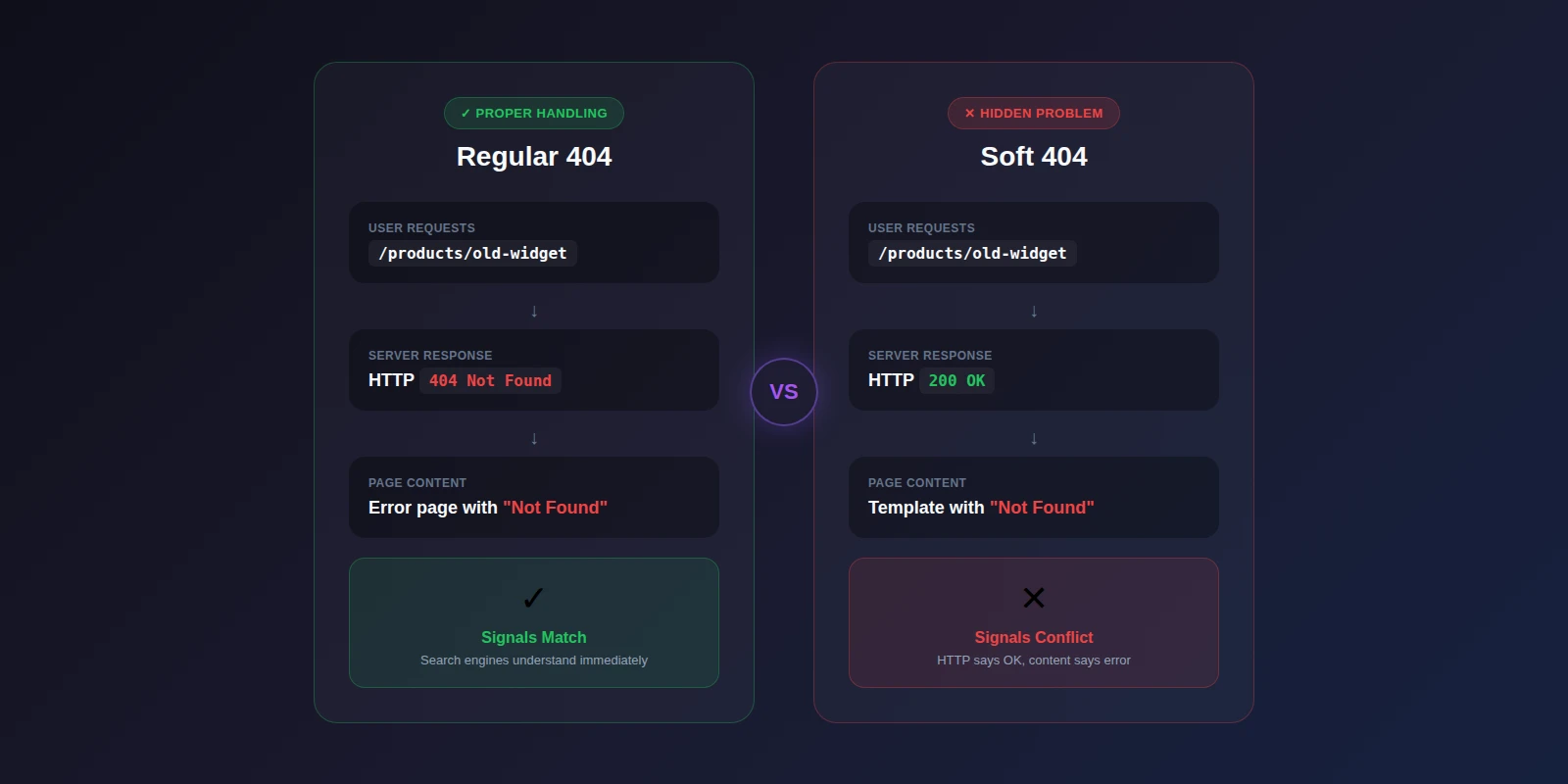Screen dimensions: 1568x784
Task: Click the red Hidden Problem badge
Action: pyautogui.click(x=1034, y=113)
